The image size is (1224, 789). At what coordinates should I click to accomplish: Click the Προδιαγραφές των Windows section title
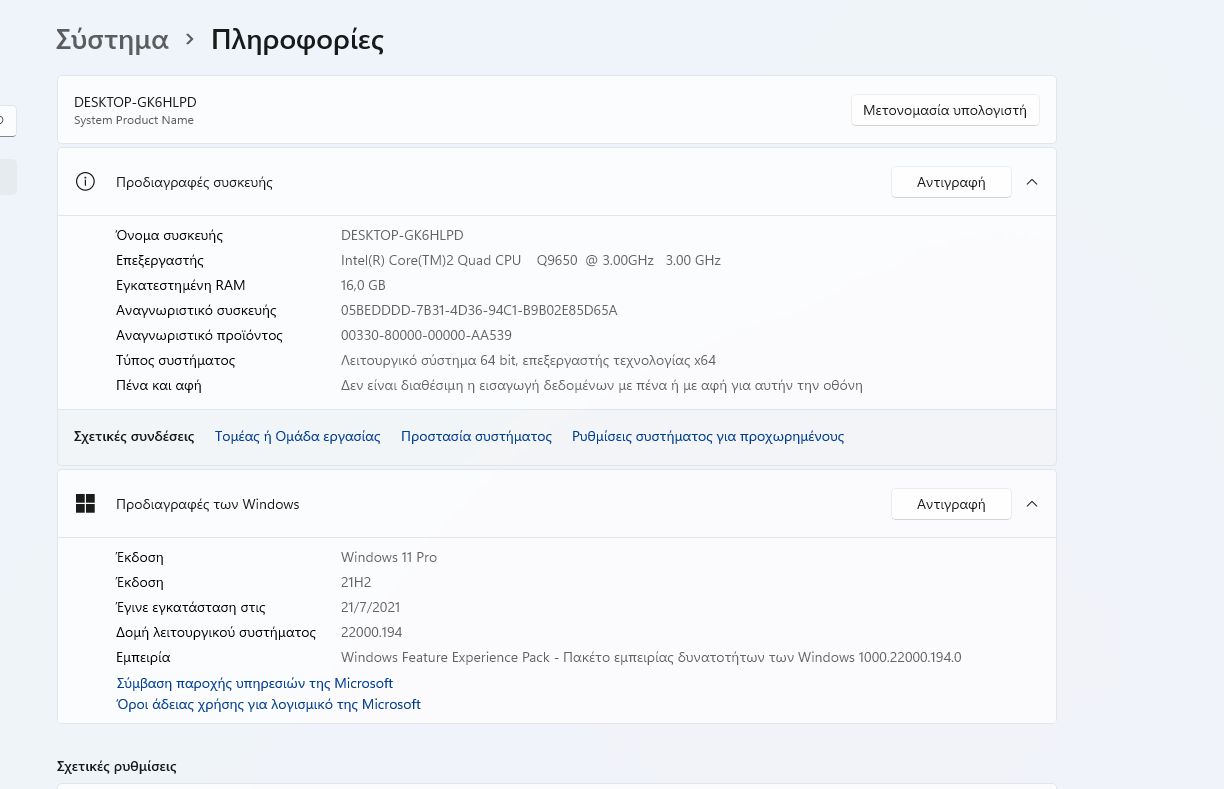coord(208,504)
